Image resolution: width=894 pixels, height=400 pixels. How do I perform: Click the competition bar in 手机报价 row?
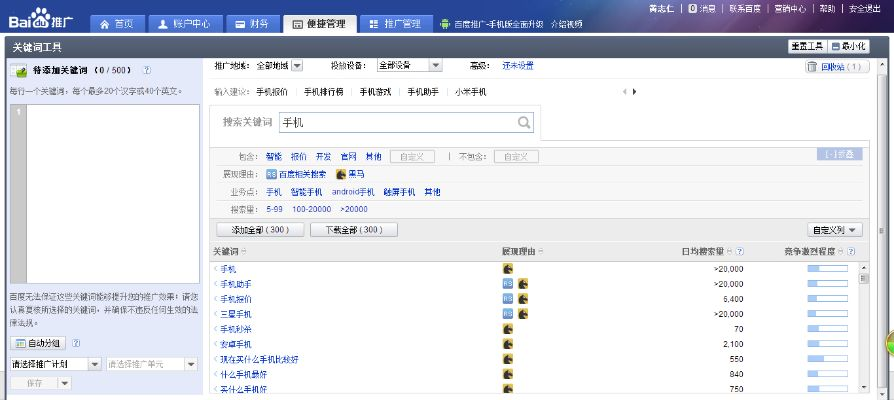[x=827, y=299]
